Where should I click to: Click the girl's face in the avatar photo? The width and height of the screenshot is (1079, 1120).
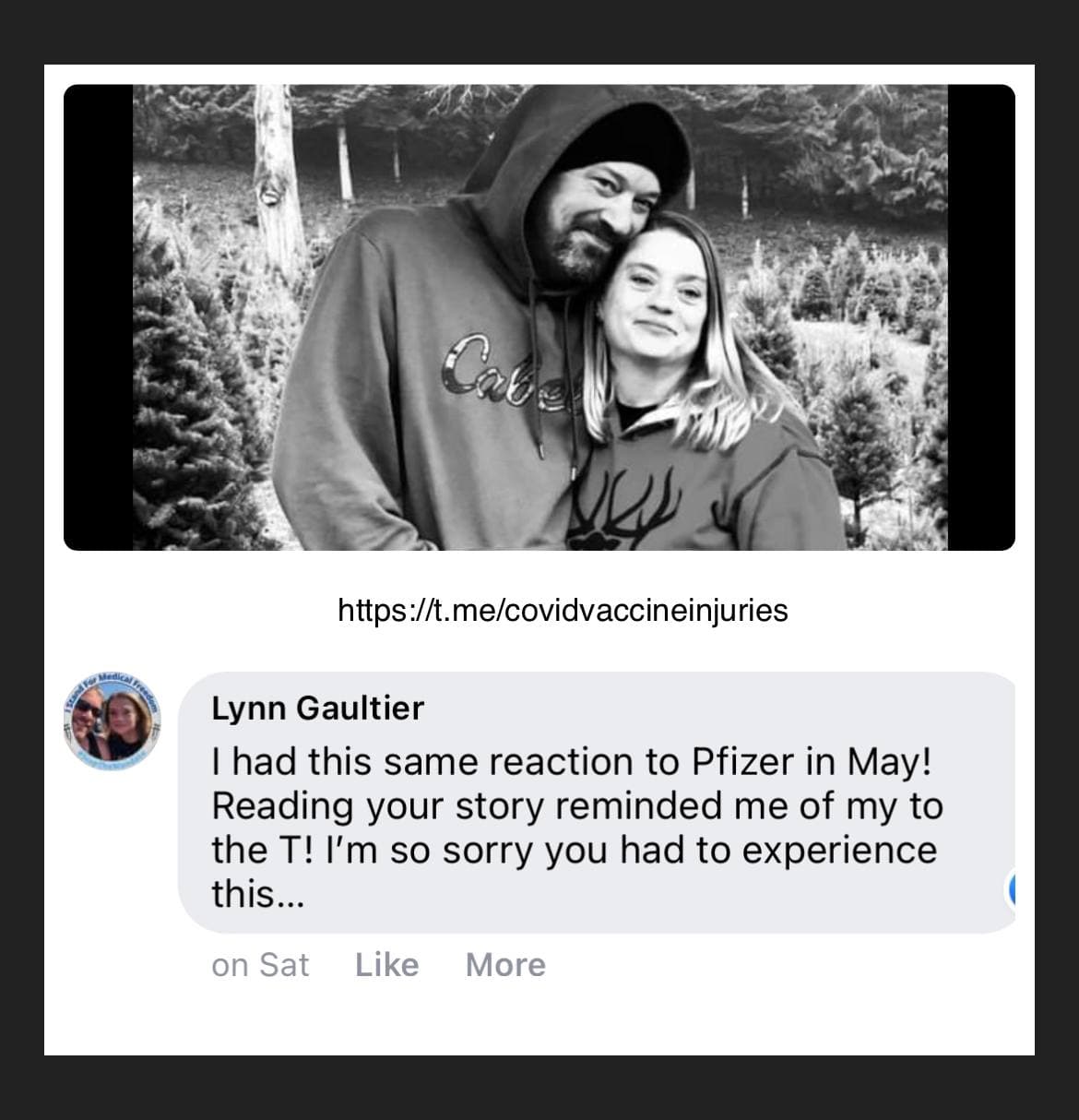(125, 717)
